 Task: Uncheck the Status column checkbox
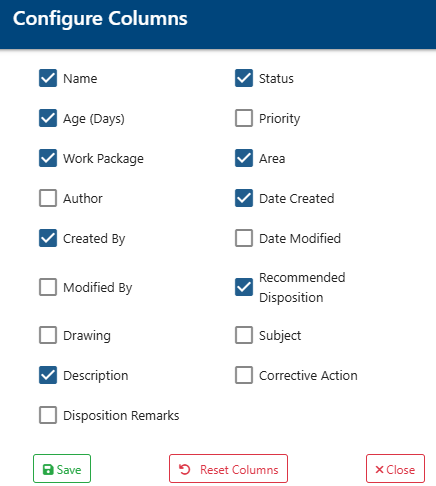(x=244, y=78)
